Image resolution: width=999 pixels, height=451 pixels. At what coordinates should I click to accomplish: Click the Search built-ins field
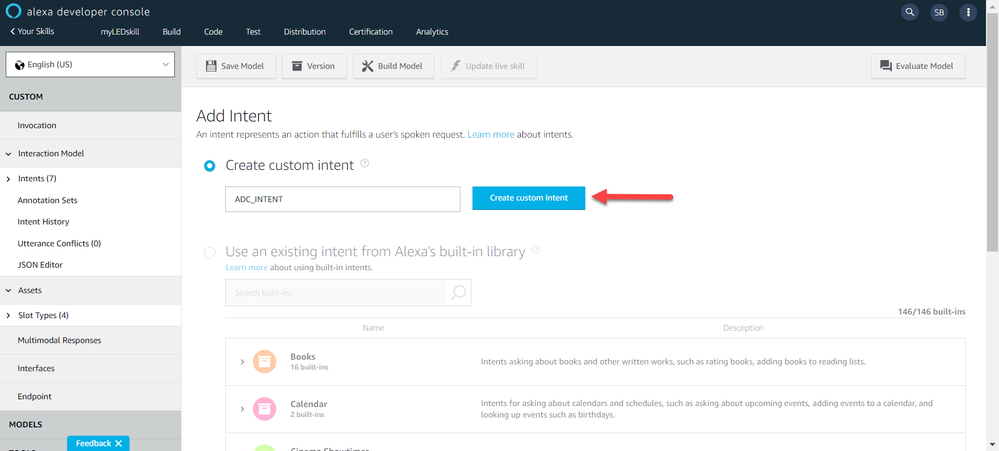[335, 293]
